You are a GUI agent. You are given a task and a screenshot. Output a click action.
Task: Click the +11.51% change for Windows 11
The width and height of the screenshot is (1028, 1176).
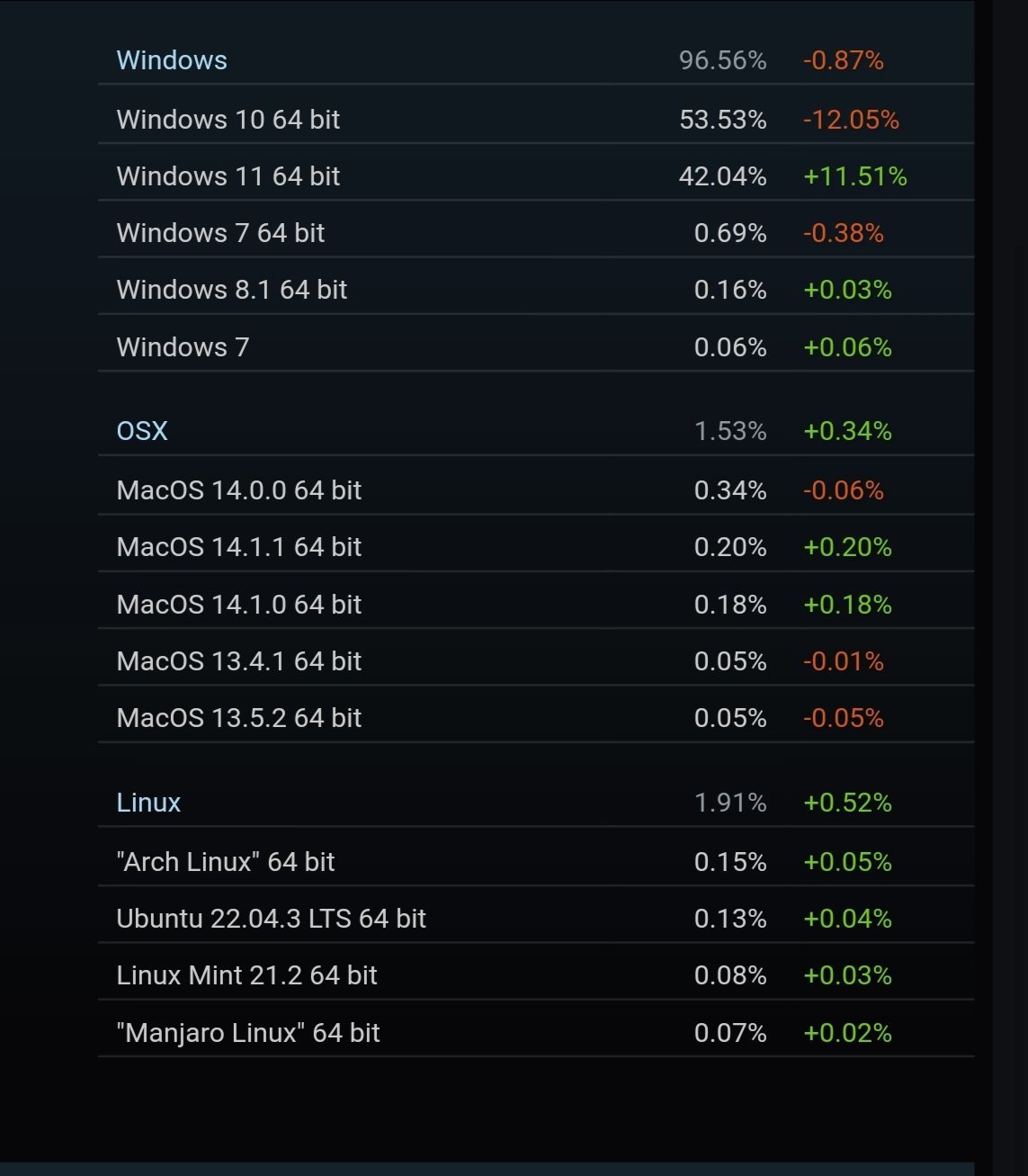coord(854,176)
